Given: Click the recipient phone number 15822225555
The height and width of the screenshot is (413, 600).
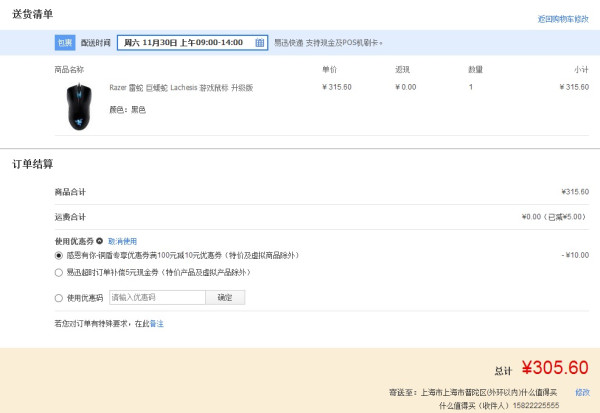Looking at the screenshot, I should pos(536,405).
